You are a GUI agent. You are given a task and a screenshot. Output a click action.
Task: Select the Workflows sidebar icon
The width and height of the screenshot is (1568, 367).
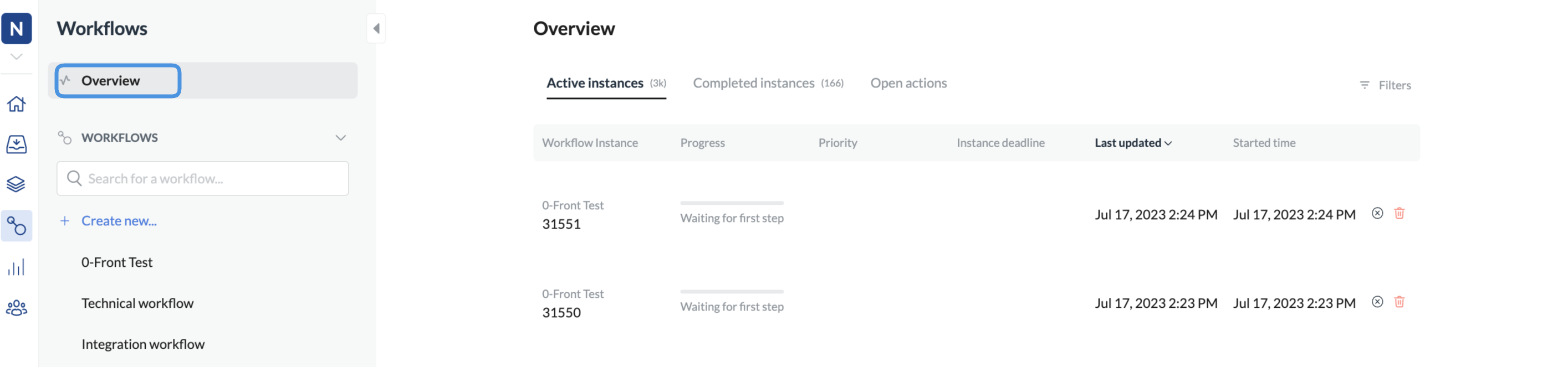point(17,226)
